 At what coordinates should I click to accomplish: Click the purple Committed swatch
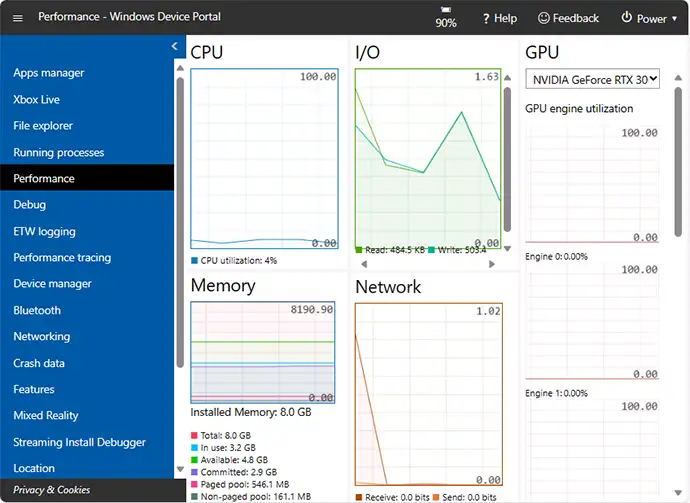click(195, 472)
